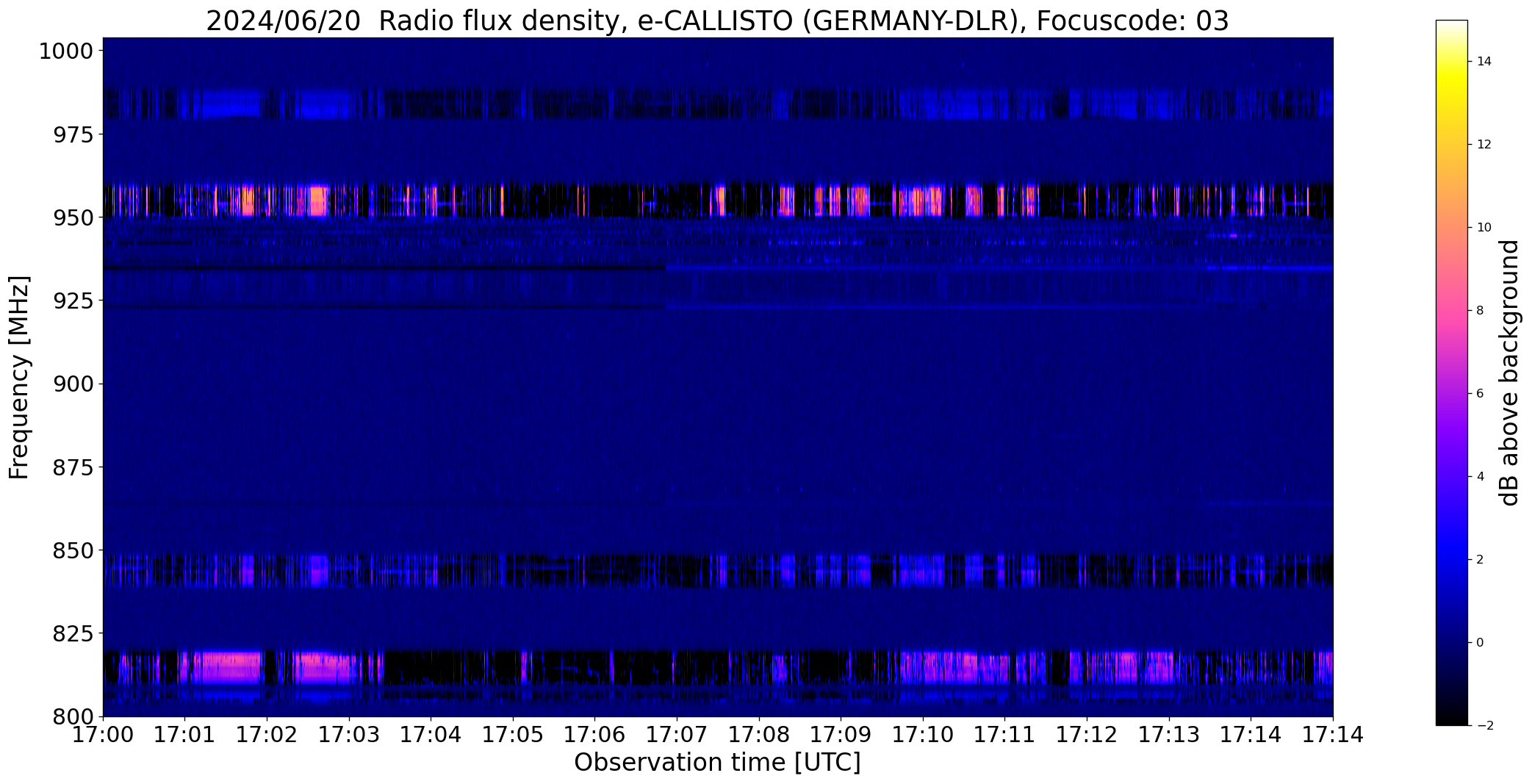This screenshot has width=1532, height=784.
Task: Click the black bottom end of the colorbar
Action: coord(1451,716)
